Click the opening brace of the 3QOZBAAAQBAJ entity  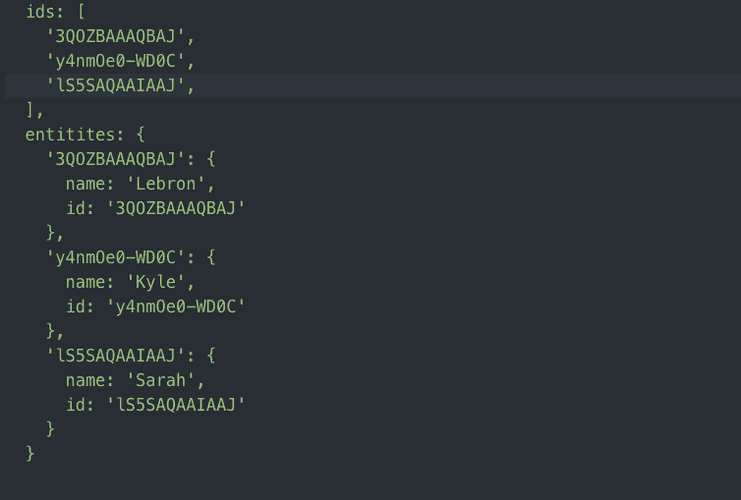(211, 159)
